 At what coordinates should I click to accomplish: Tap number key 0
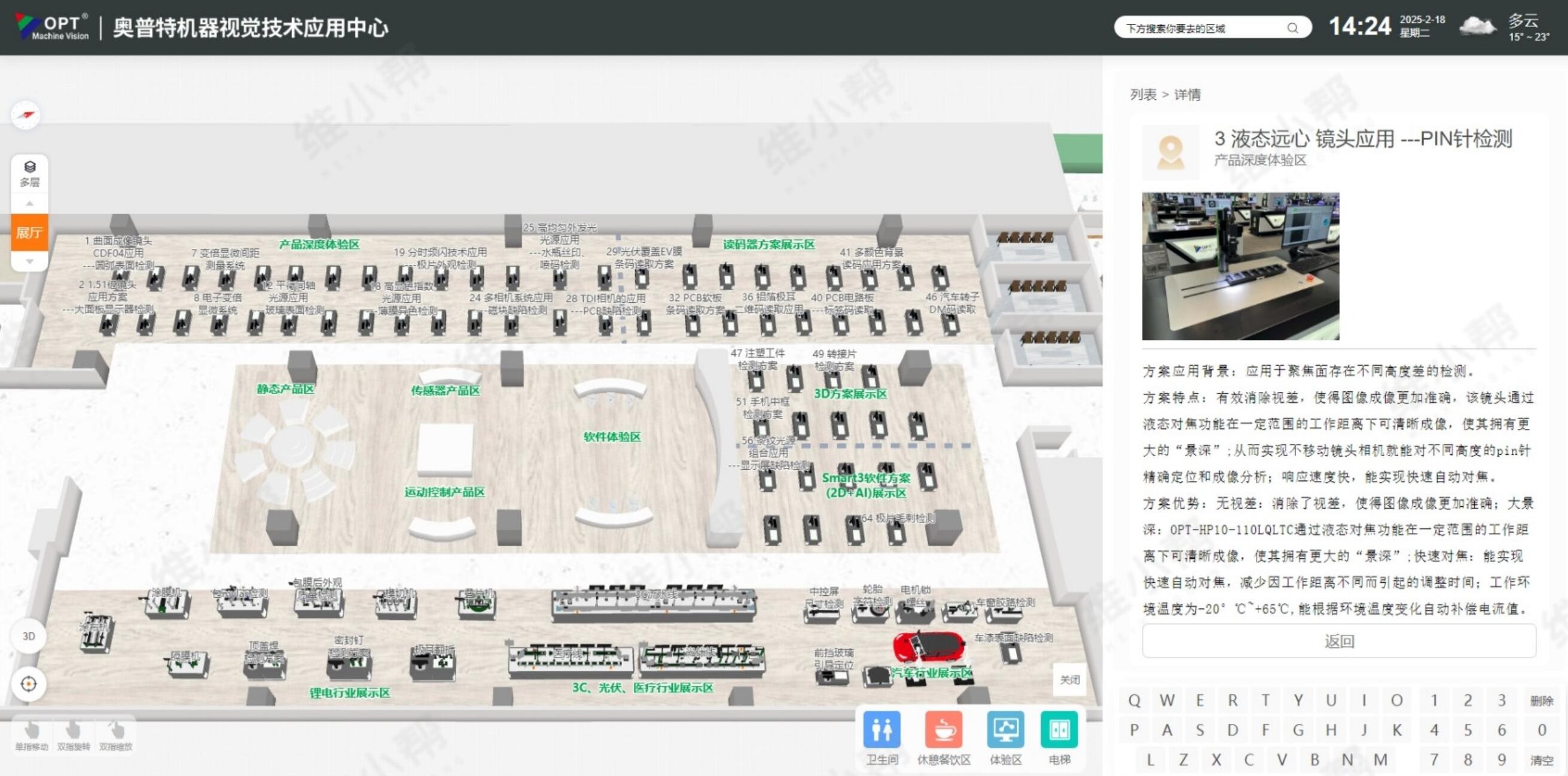point(1542,730)
